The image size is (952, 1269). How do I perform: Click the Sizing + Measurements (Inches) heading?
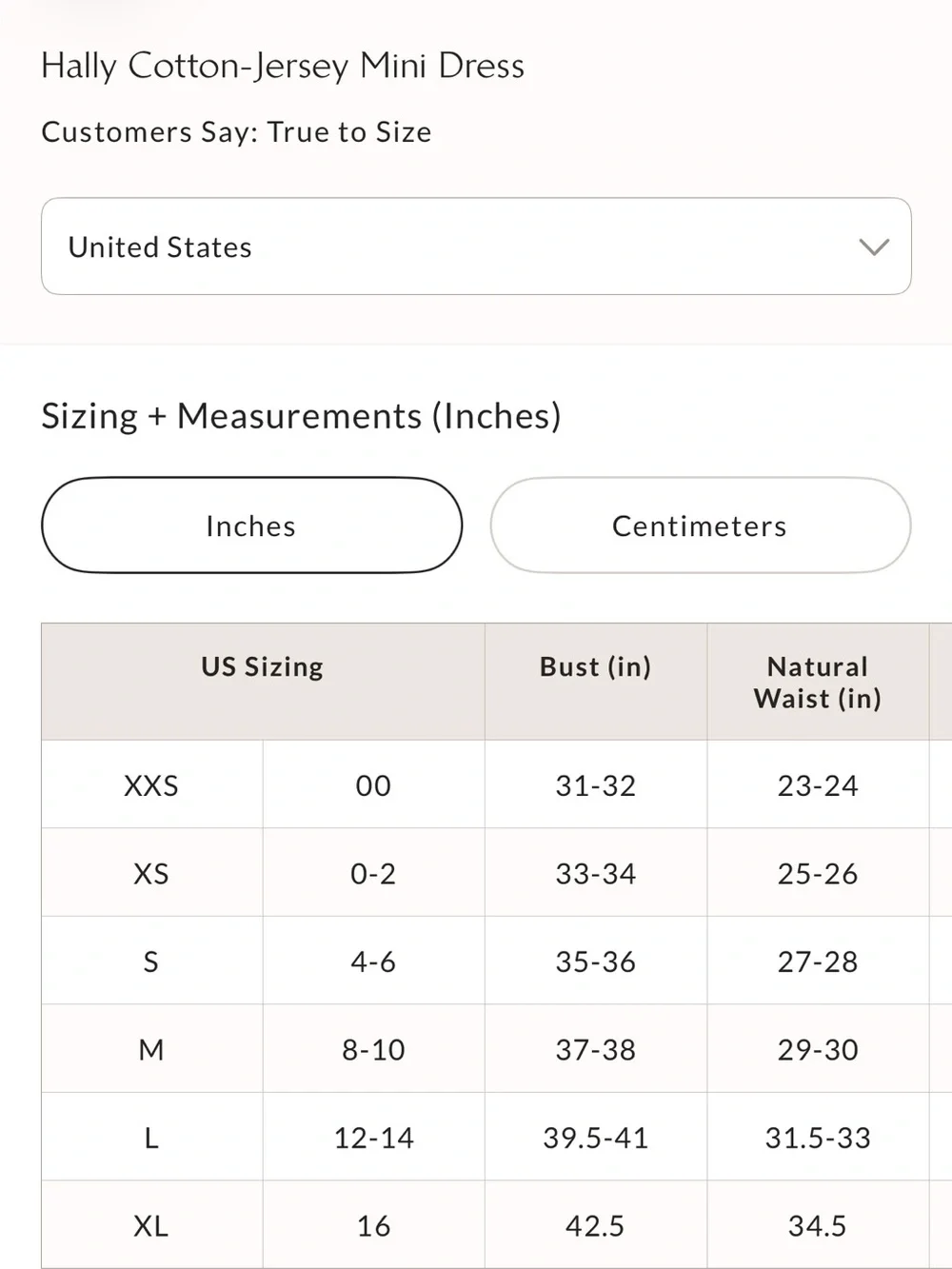tap(301, 416)
